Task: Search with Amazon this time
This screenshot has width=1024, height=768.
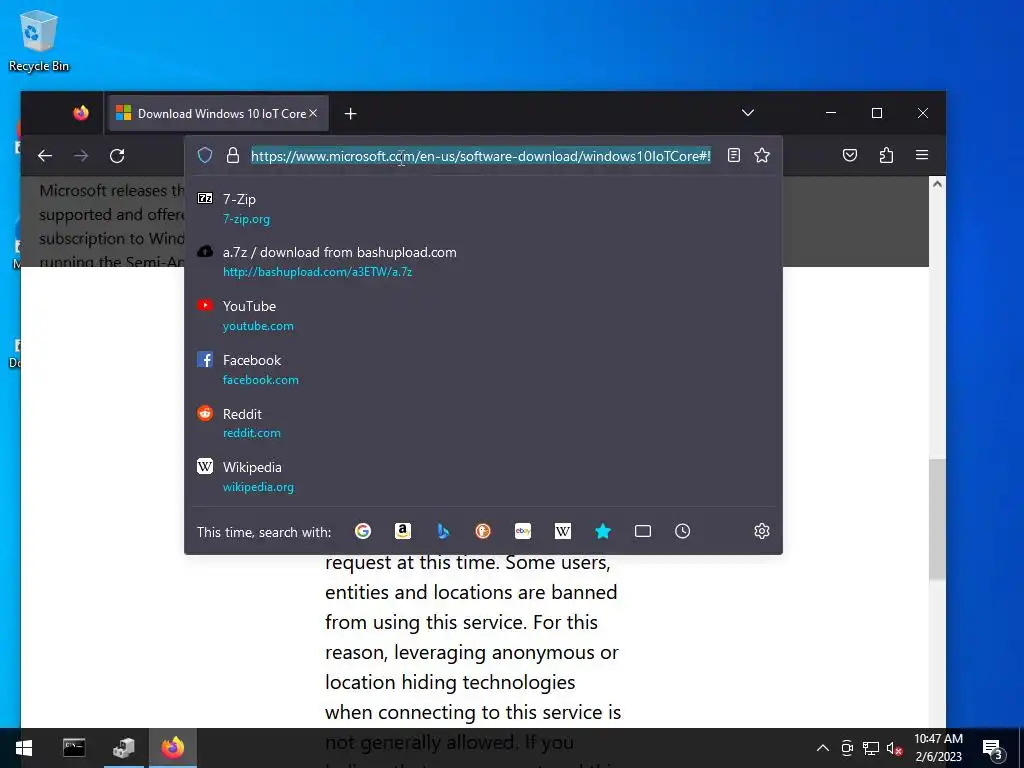Action: tap(403, 532)
